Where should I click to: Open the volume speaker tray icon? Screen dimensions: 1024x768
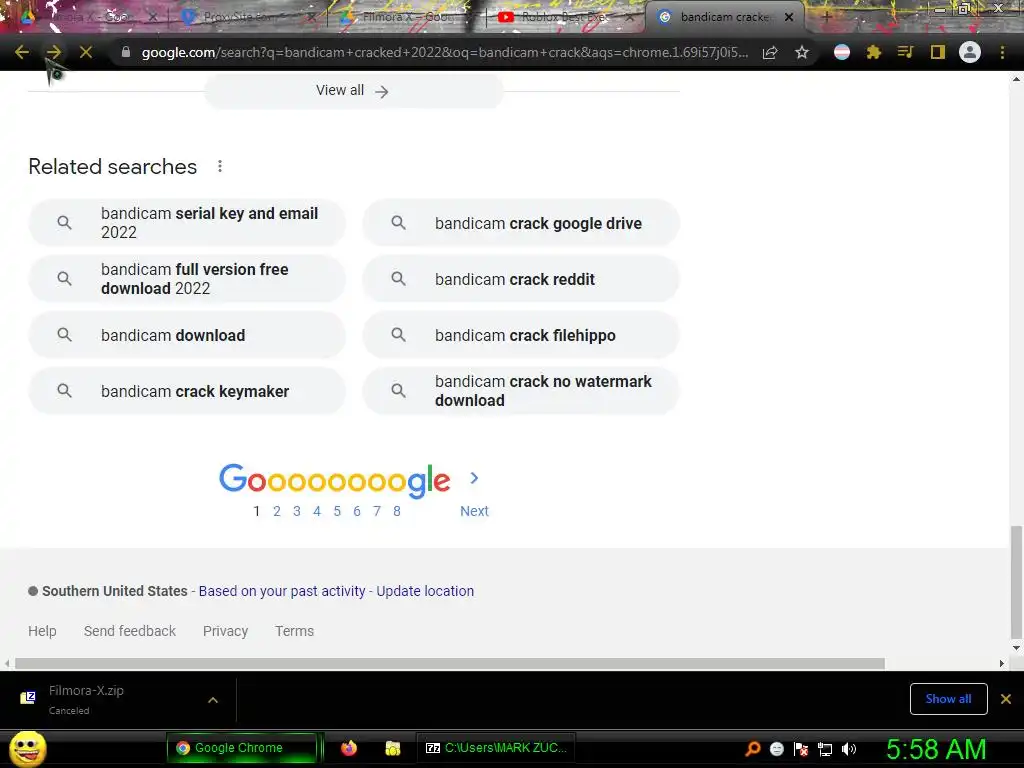pos(848,749)
